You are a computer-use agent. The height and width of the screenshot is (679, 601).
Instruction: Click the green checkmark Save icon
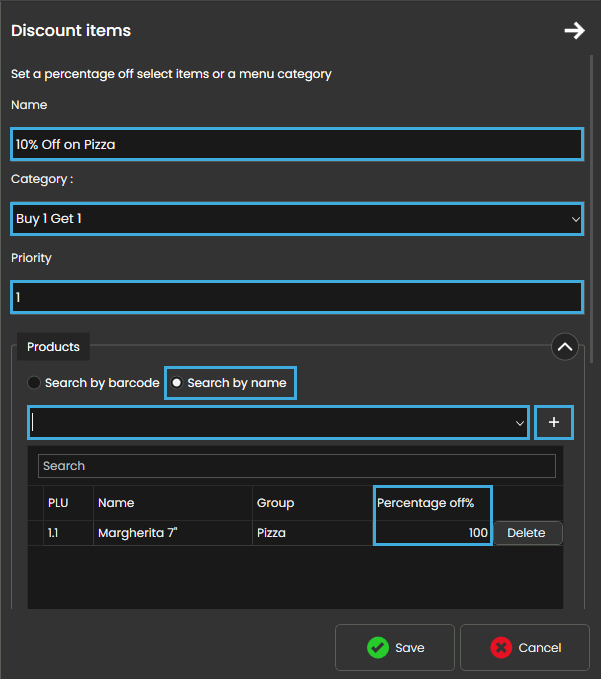pyautogui.click(x=378, y=648)
